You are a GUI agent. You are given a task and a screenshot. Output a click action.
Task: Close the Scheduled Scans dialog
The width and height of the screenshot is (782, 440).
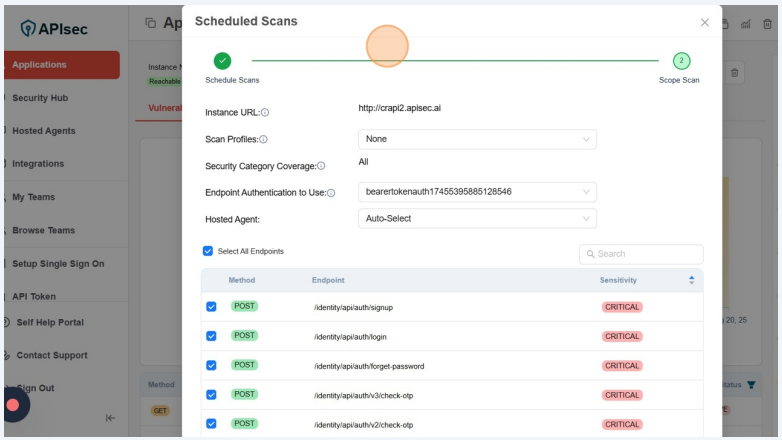[x=705, y=22]
